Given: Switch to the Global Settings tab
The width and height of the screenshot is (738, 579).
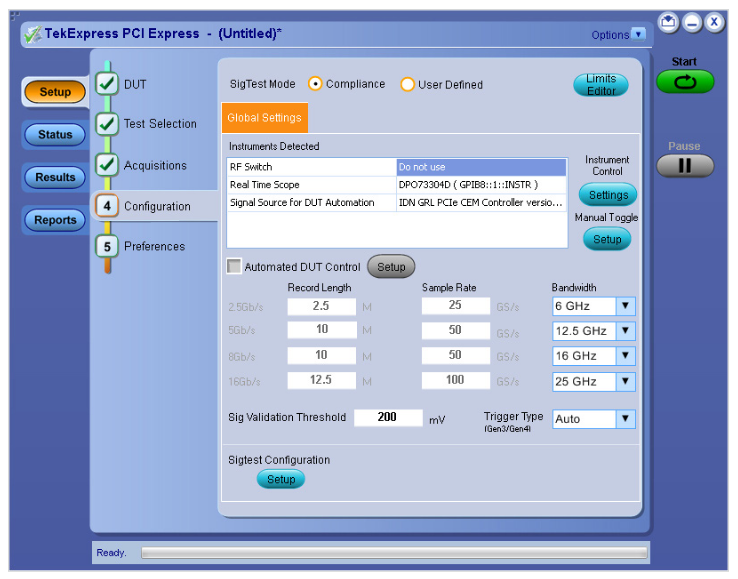Looking at the screenshot, I should click(x=264, y=118).
